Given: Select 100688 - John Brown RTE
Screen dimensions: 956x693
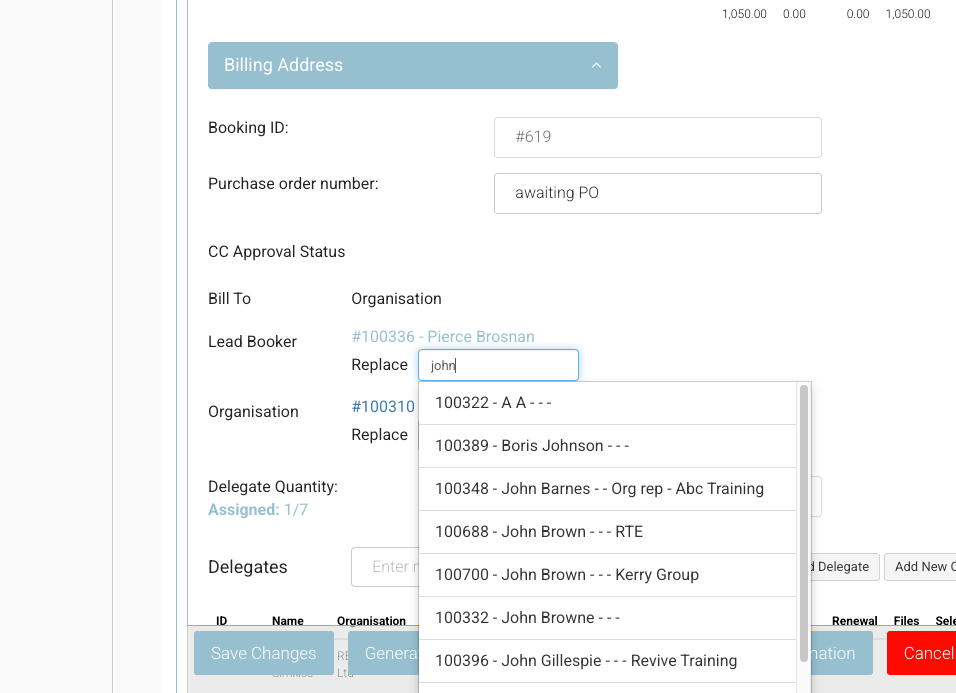Looking at the screenshot, I should click(x=607, y=532).
